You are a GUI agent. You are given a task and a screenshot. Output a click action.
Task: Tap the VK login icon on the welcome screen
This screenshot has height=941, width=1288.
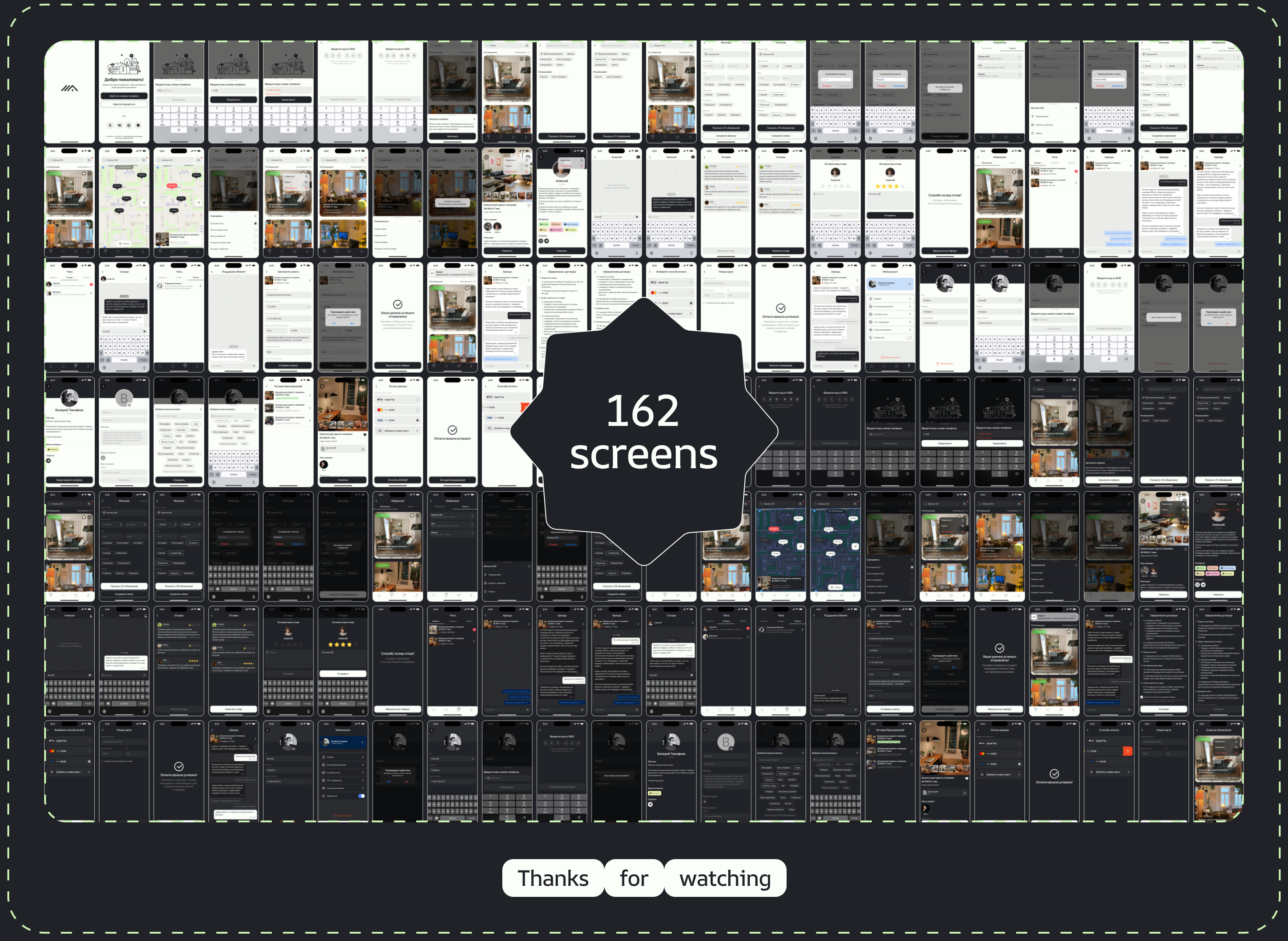pos(120,125)
